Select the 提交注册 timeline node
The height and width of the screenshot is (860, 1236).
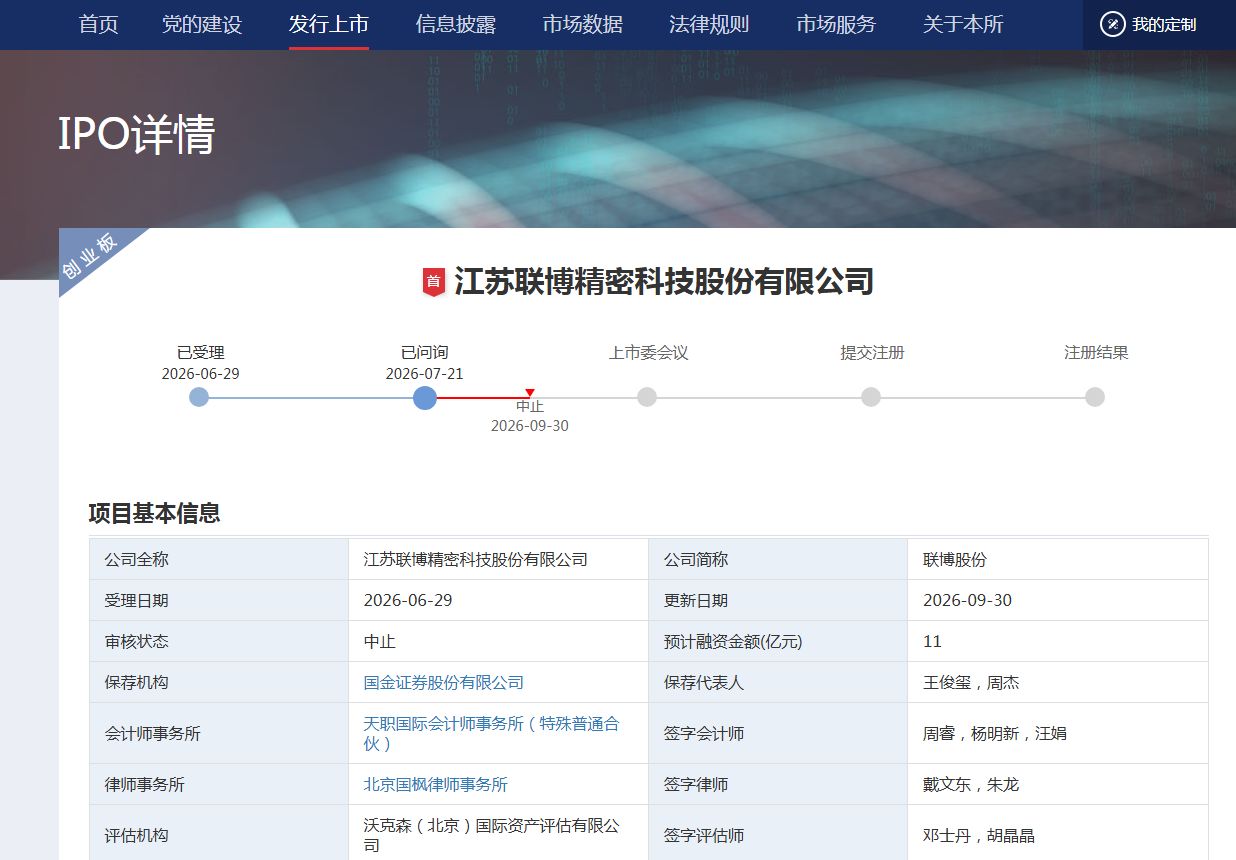click(871, 397)
